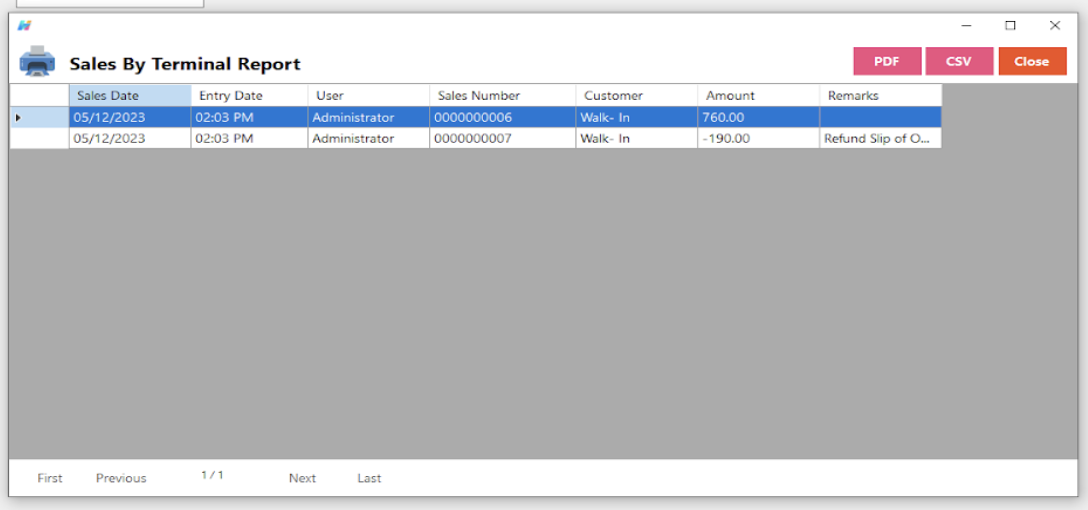Go to the First page
Image resolution: width=1088 pixels, height=510 pixels.
50,478
